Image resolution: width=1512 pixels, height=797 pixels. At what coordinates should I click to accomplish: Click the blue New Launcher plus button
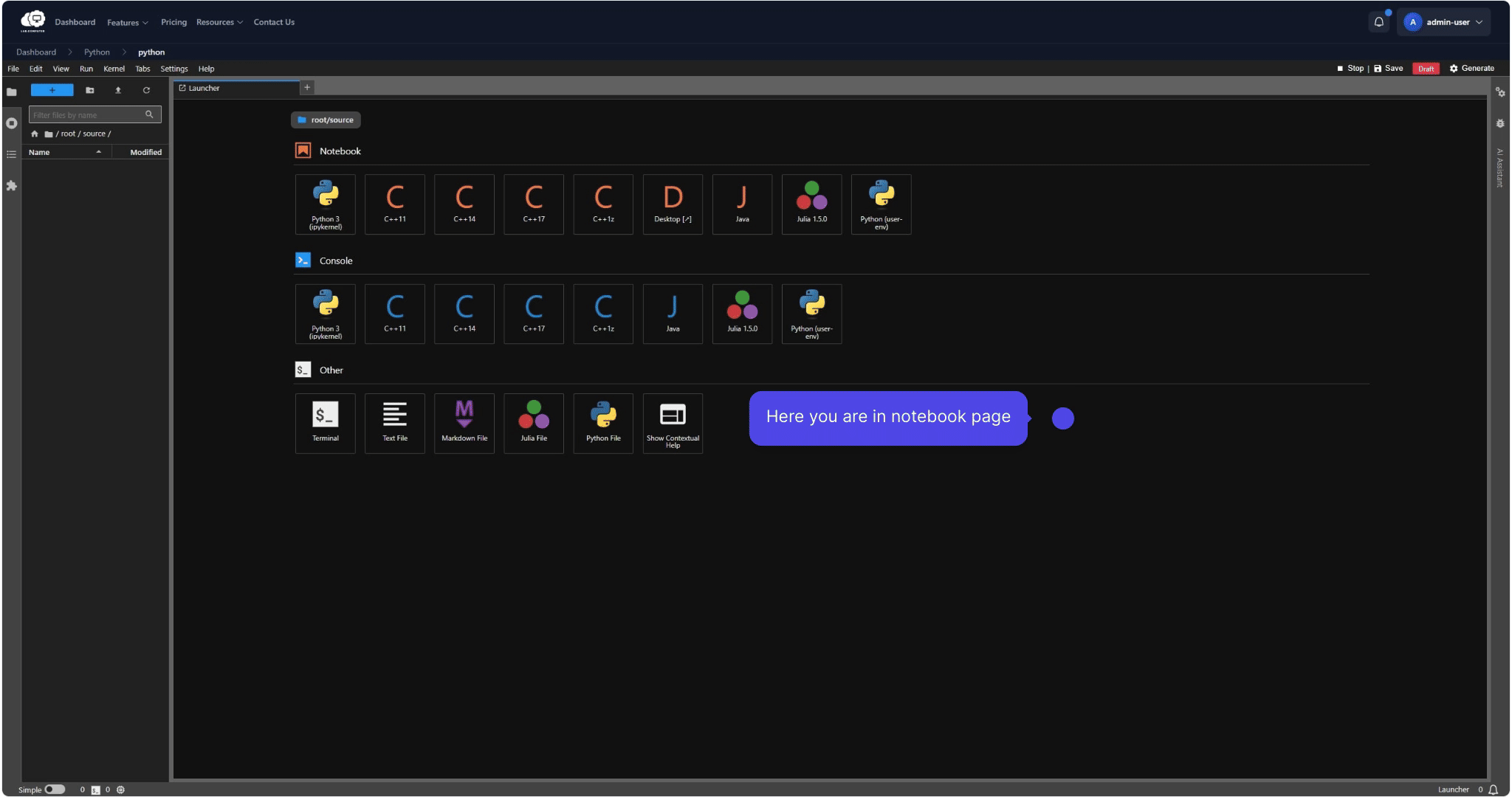click(x=52, y=90)
